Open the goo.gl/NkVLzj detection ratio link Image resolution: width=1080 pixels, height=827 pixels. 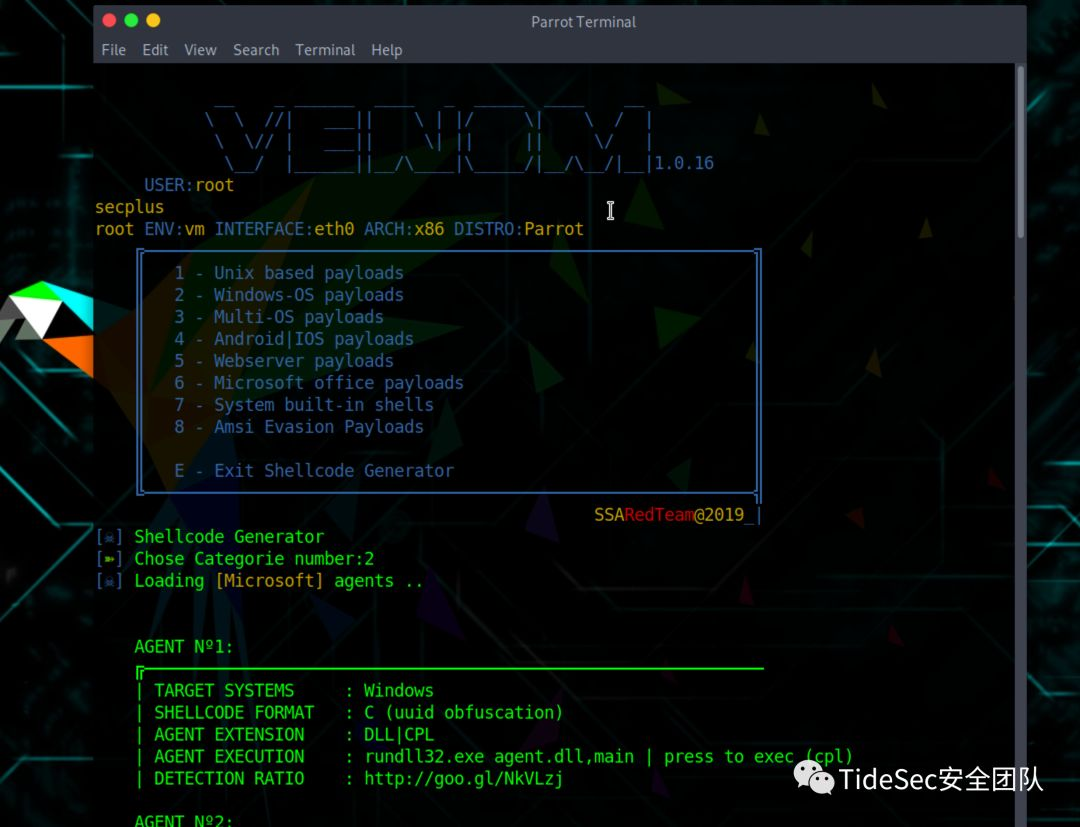[464, 779]
